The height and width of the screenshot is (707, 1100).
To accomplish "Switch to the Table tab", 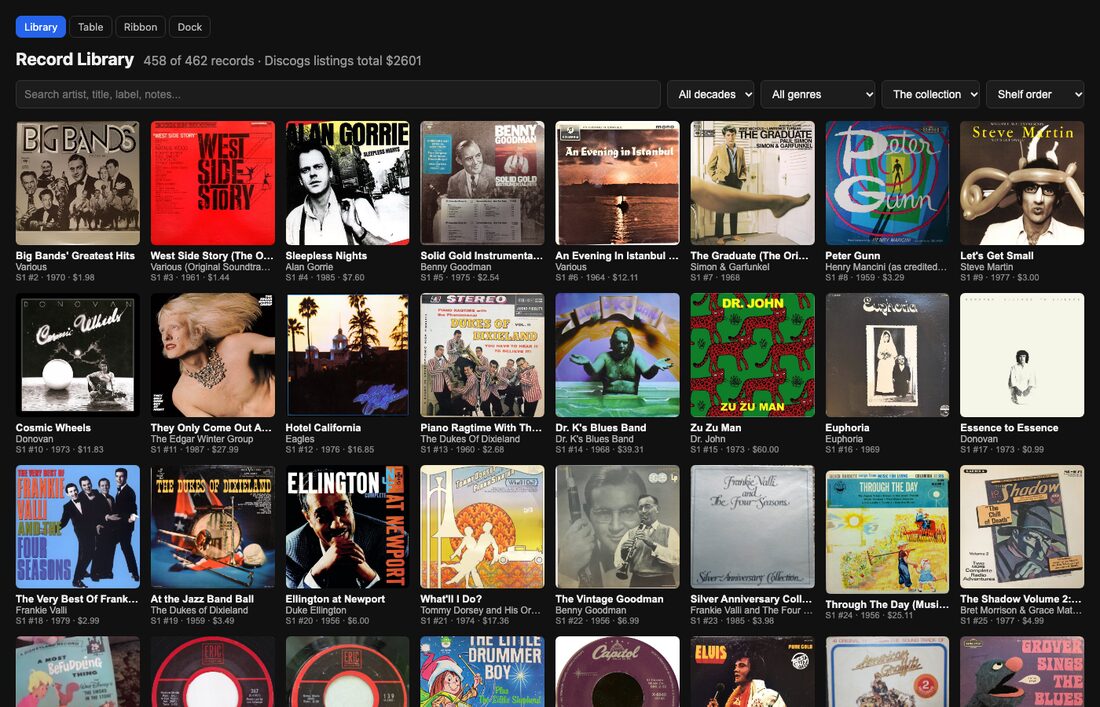I will tap(90, 27).
